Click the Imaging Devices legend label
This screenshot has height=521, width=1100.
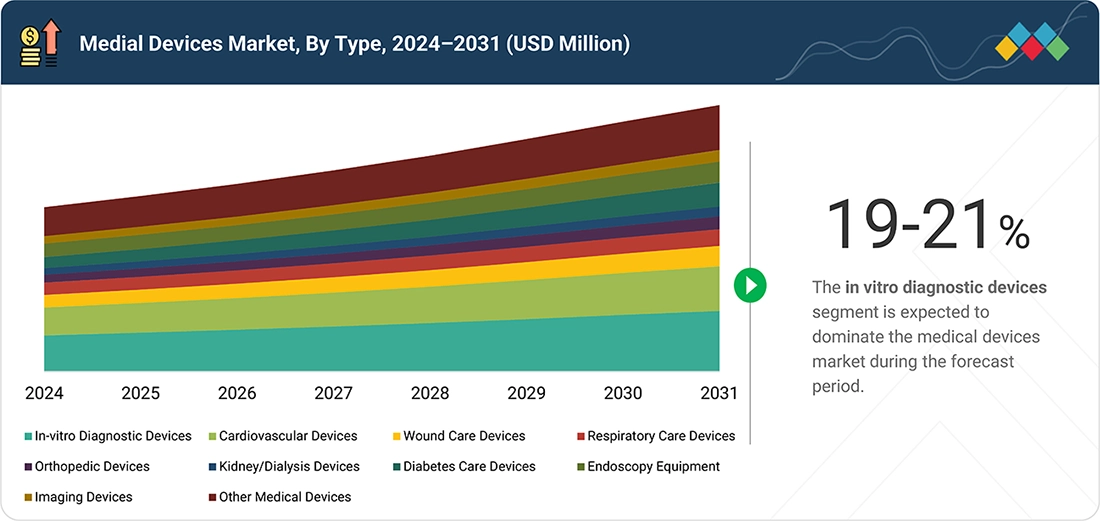tap(83, 497)
